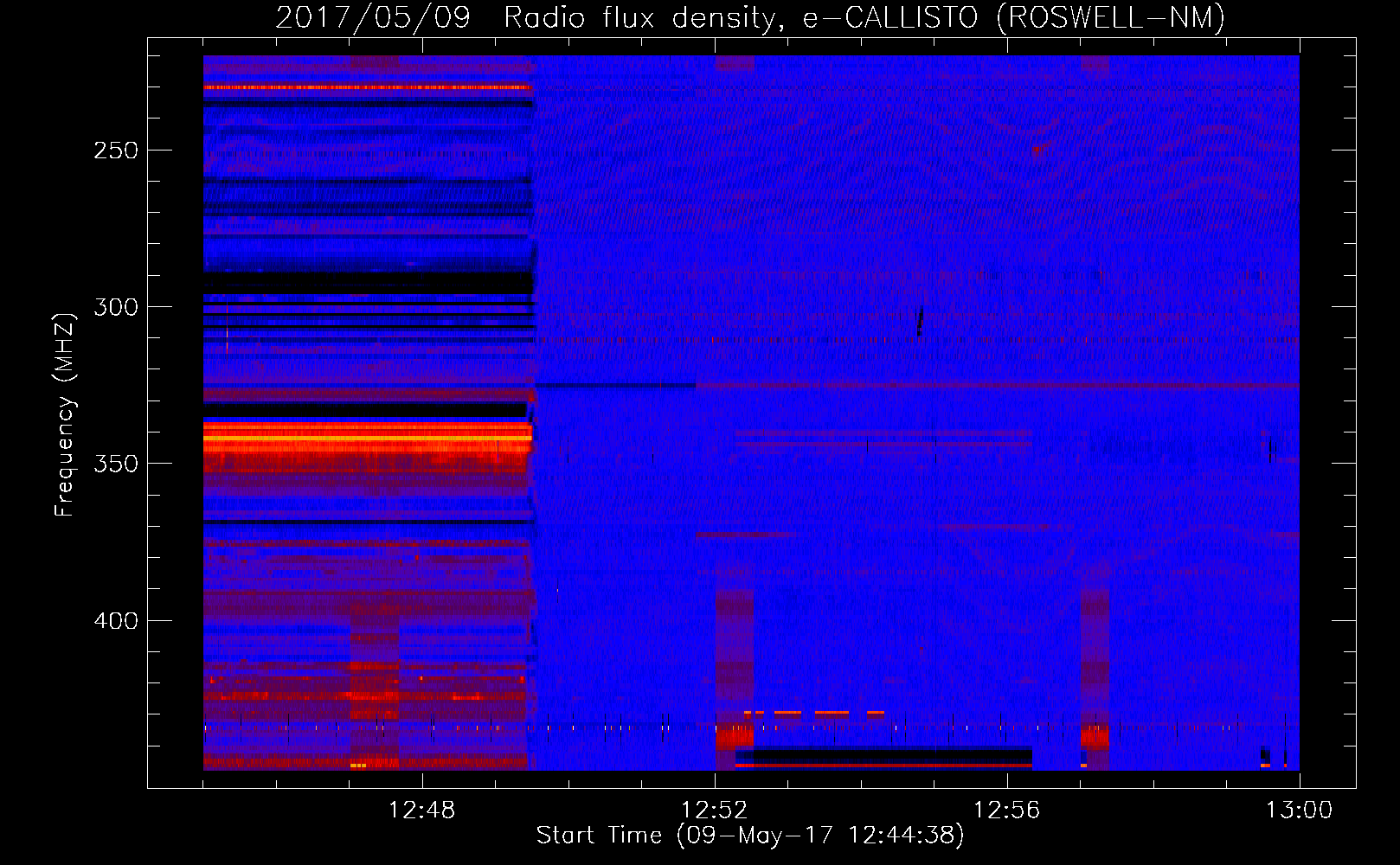
Task: Click the 350 frequency tick label
Action: click(x=116, y=464)
